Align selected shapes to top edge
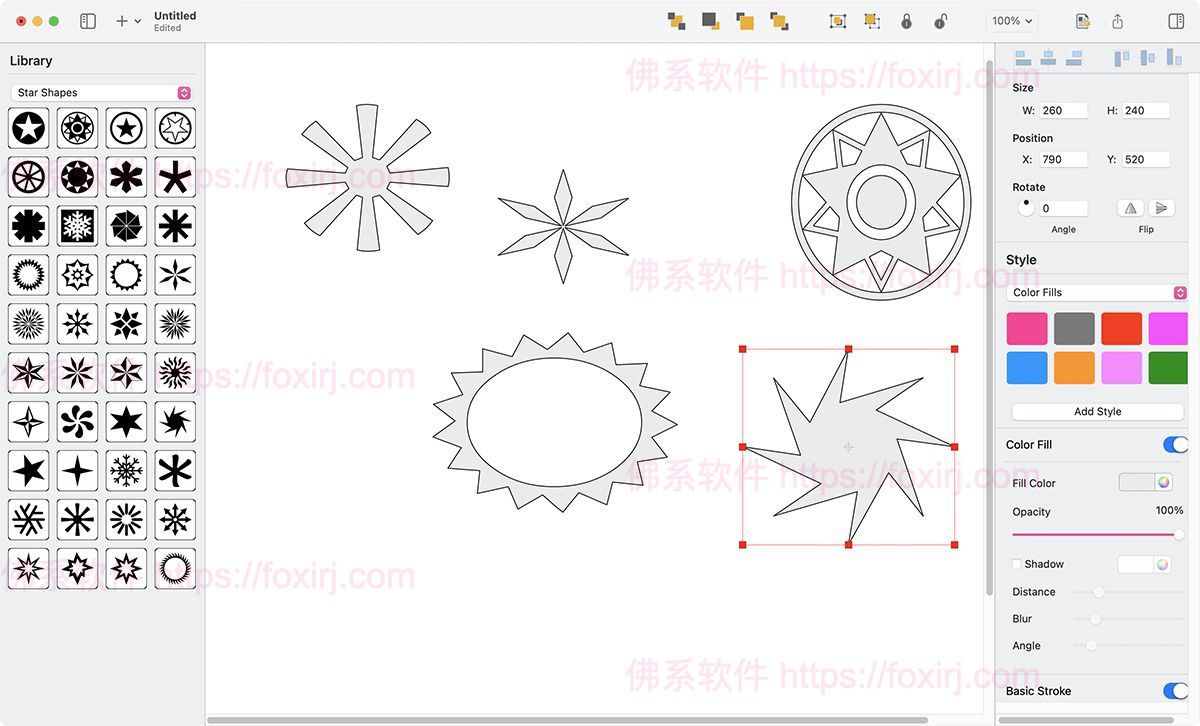The image size is (1200, 726). click(1120, 57)
